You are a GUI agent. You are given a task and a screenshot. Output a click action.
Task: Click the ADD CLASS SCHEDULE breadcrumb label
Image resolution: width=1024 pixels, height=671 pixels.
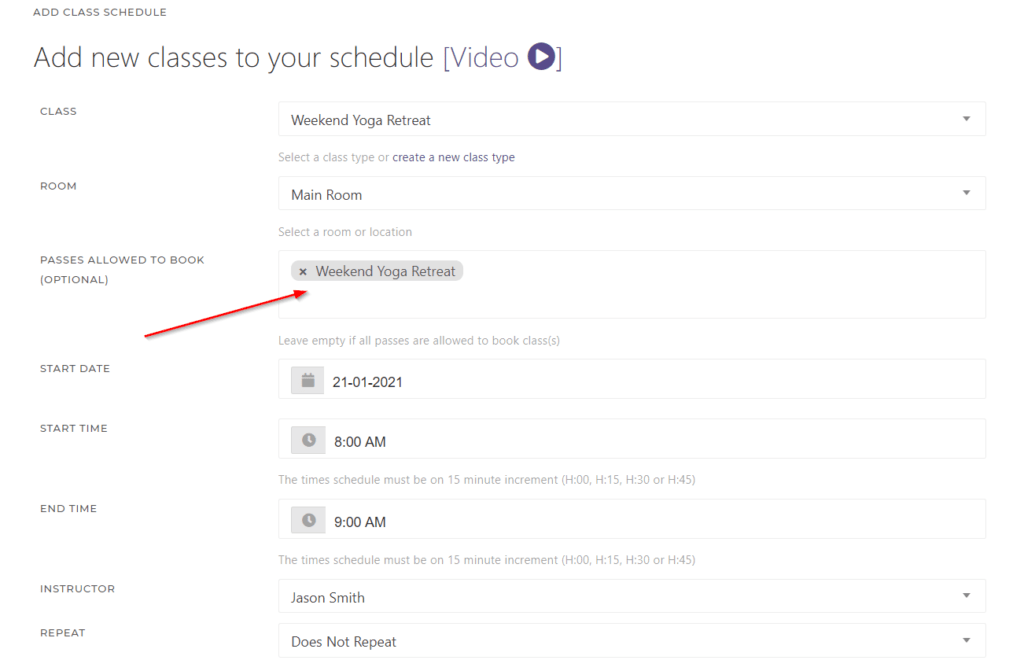pos(100,12)
